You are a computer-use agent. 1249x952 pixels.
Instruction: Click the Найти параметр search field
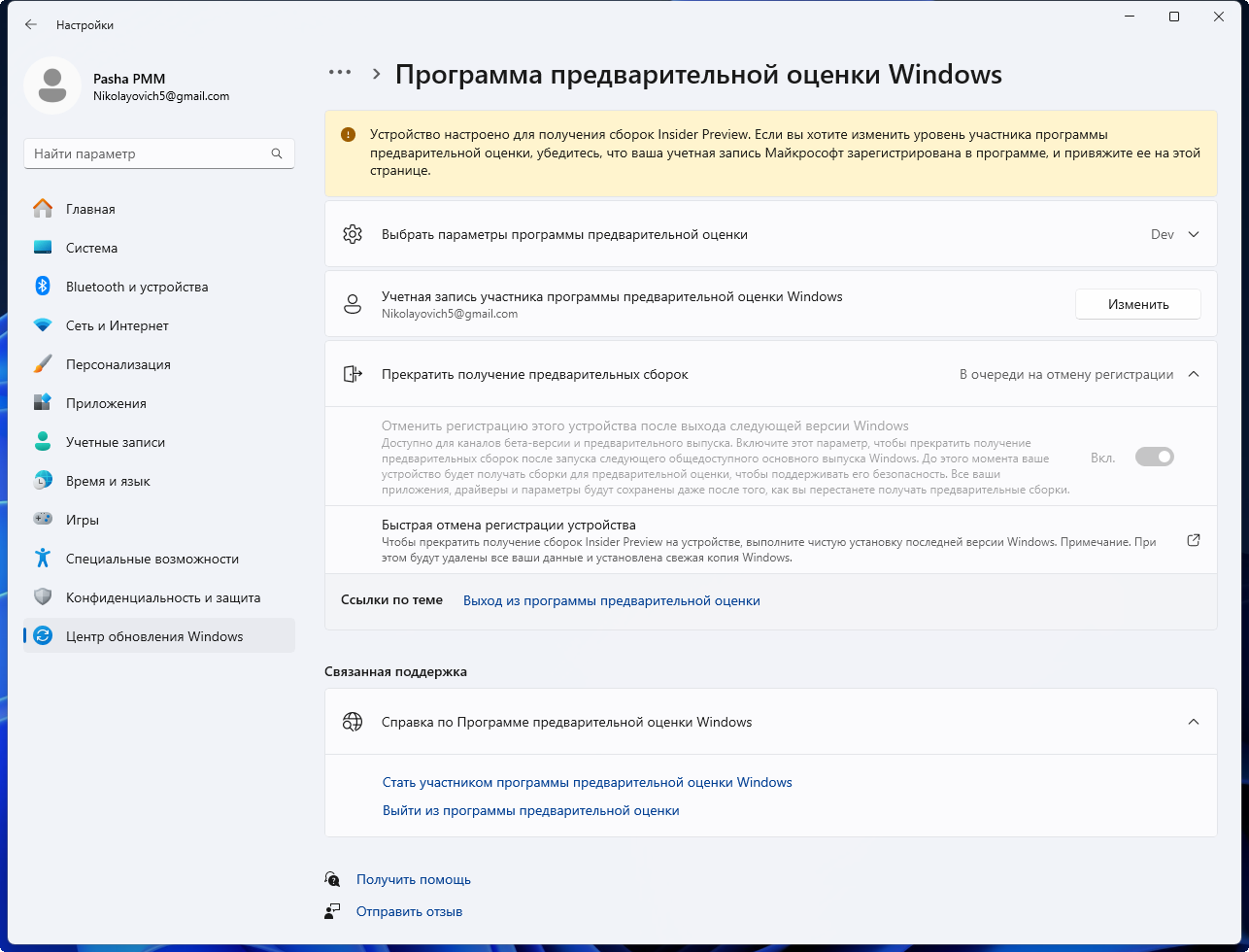[x=149, y=153]
